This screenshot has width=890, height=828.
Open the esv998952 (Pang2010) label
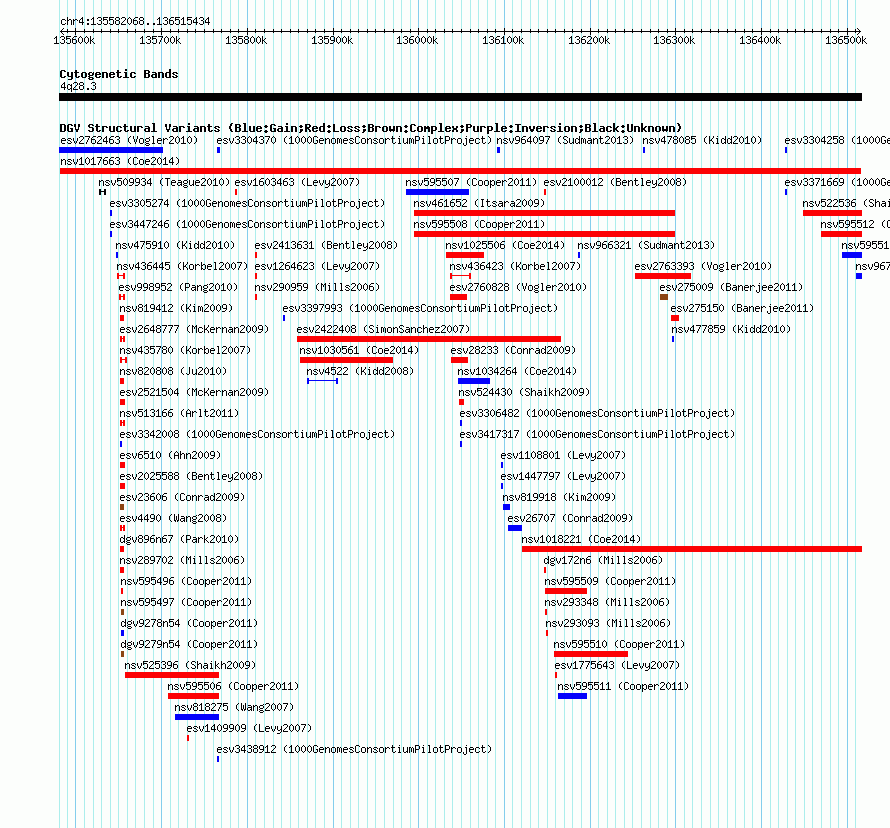(x=179, y=287)
